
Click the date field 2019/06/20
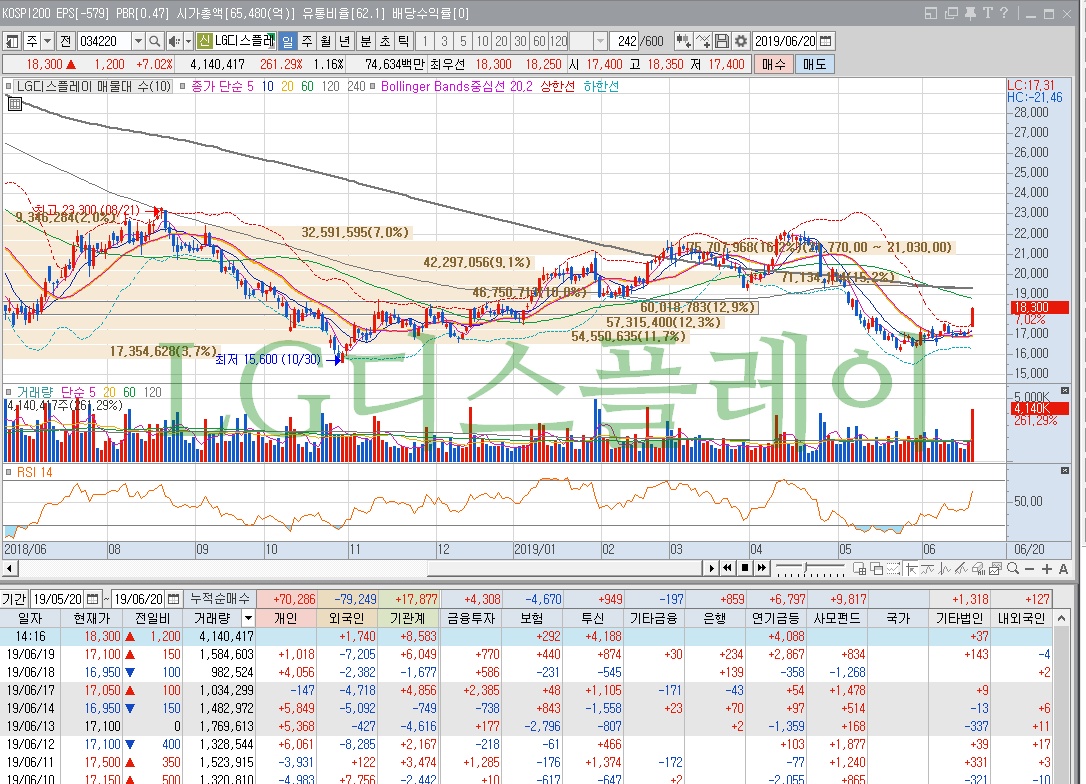coord(785,42)
